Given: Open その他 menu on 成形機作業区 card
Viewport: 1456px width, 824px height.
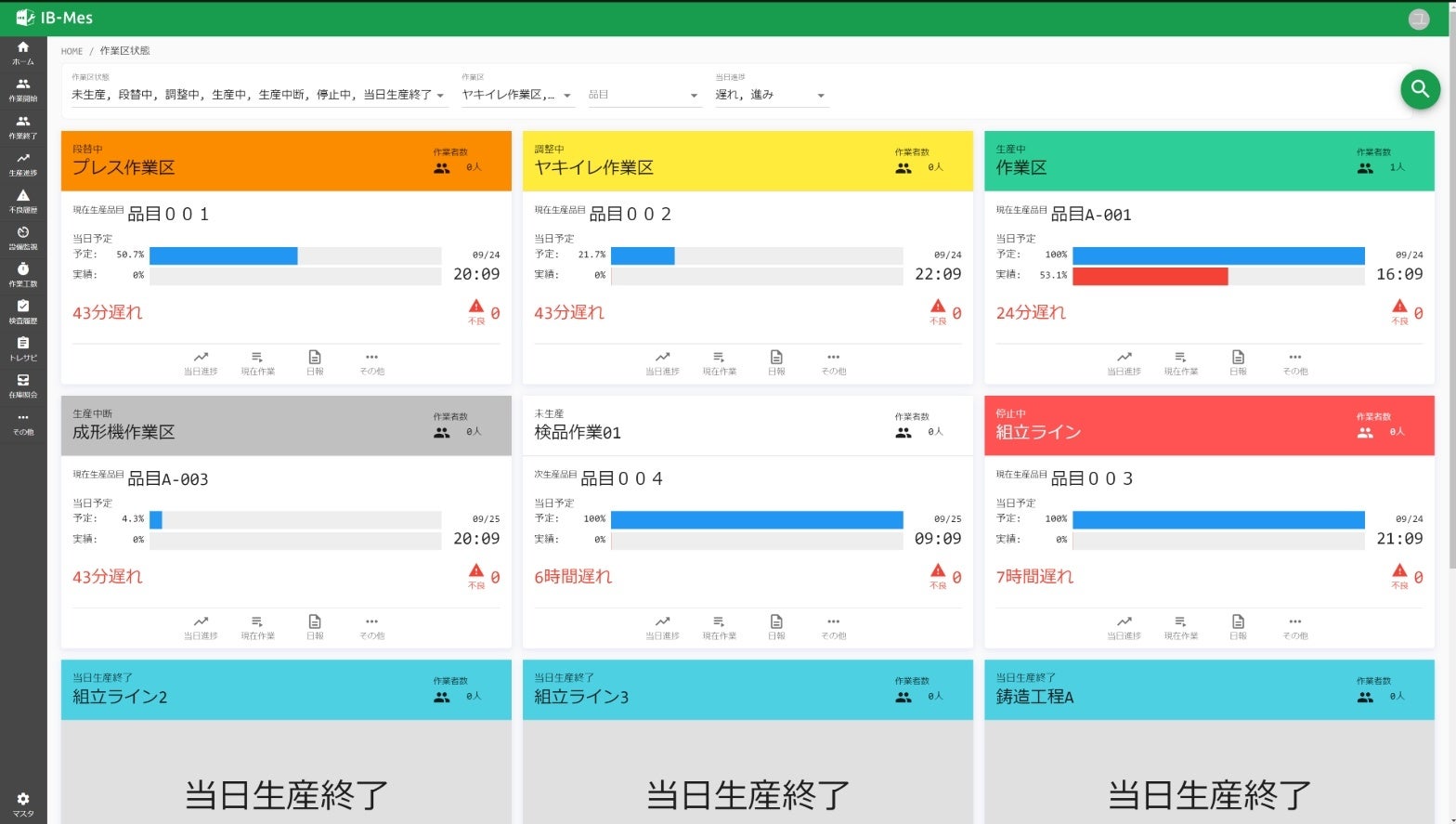Looking at the screenshot, I should click(x=371, y=627).
